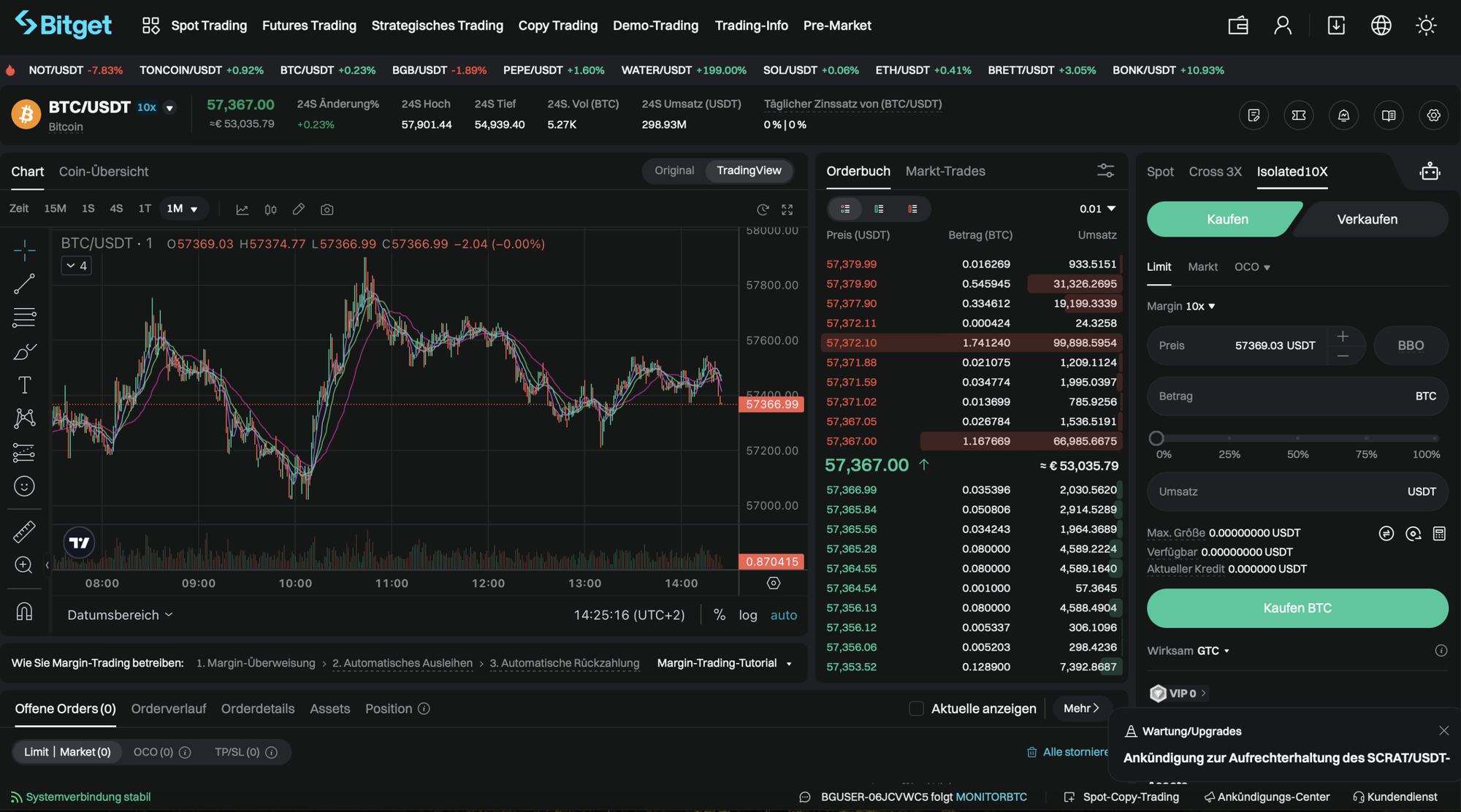Expand the 0.01 order book precision dropdown
The width and height of the screenshot is (1461, 812).
[1097, 209]
